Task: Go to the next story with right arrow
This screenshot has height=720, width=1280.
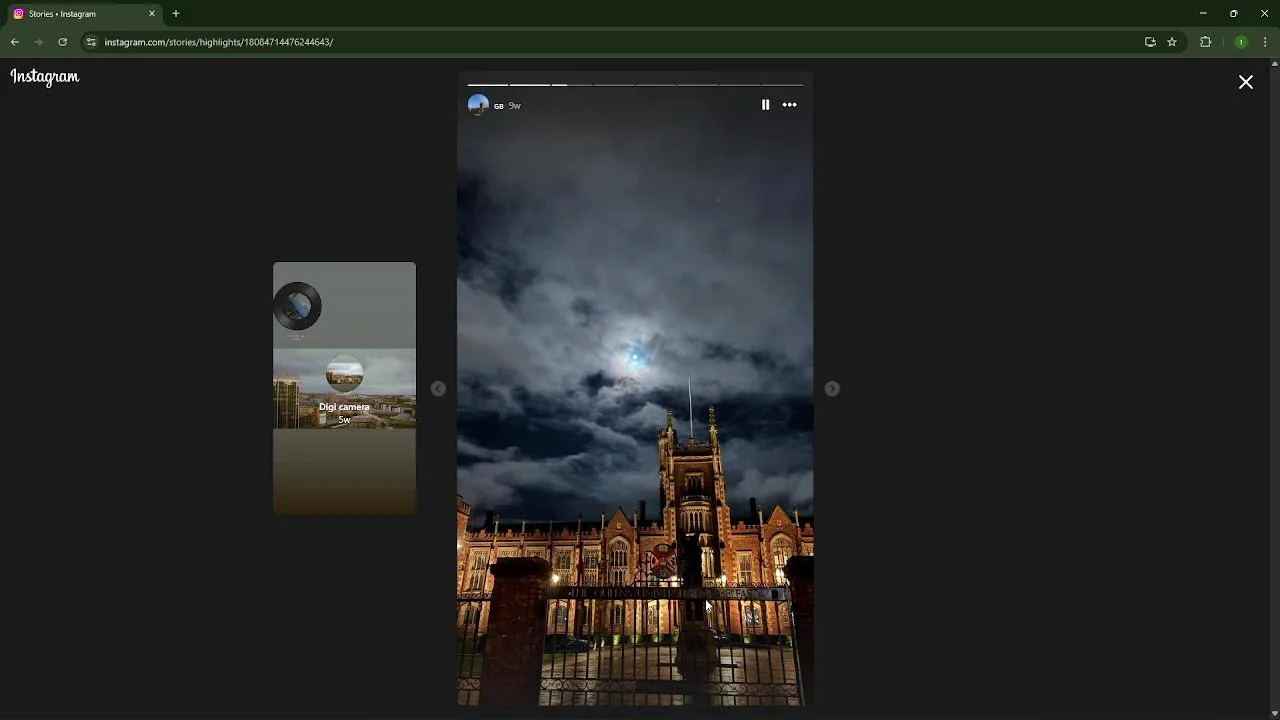Action: pos(832,389)
